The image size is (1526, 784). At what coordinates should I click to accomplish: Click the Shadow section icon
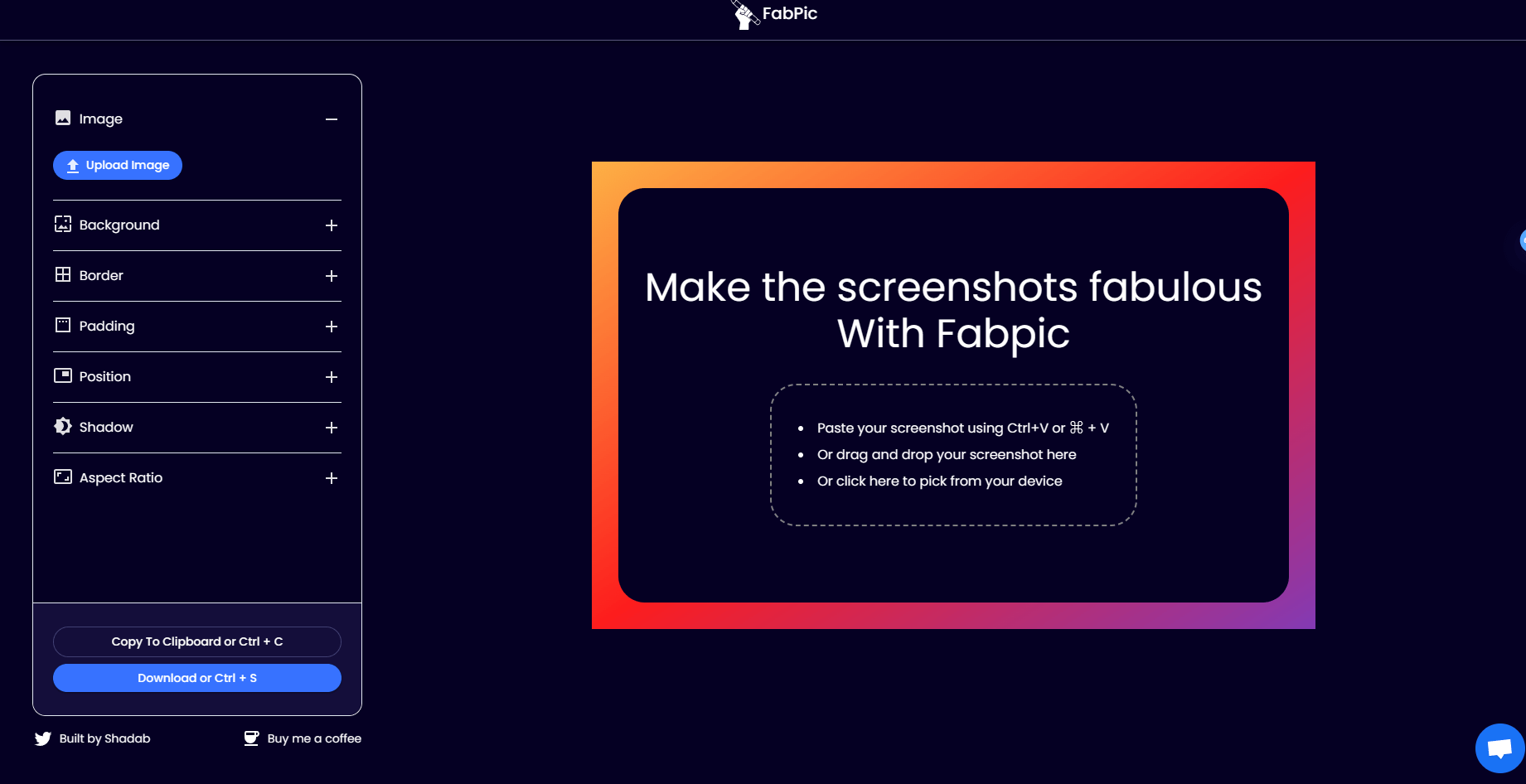pos(63,426)
